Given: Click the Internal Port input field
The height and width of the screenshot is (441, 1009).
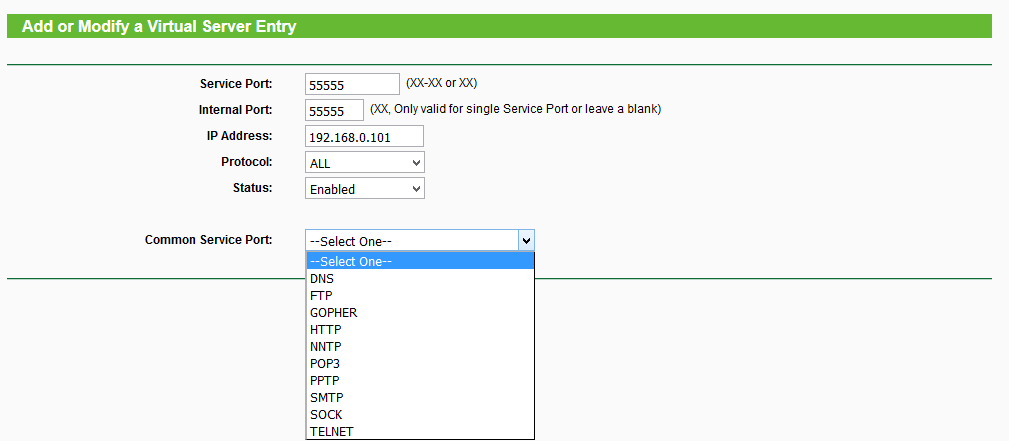Looking at the screenshot, I should 334,110.
